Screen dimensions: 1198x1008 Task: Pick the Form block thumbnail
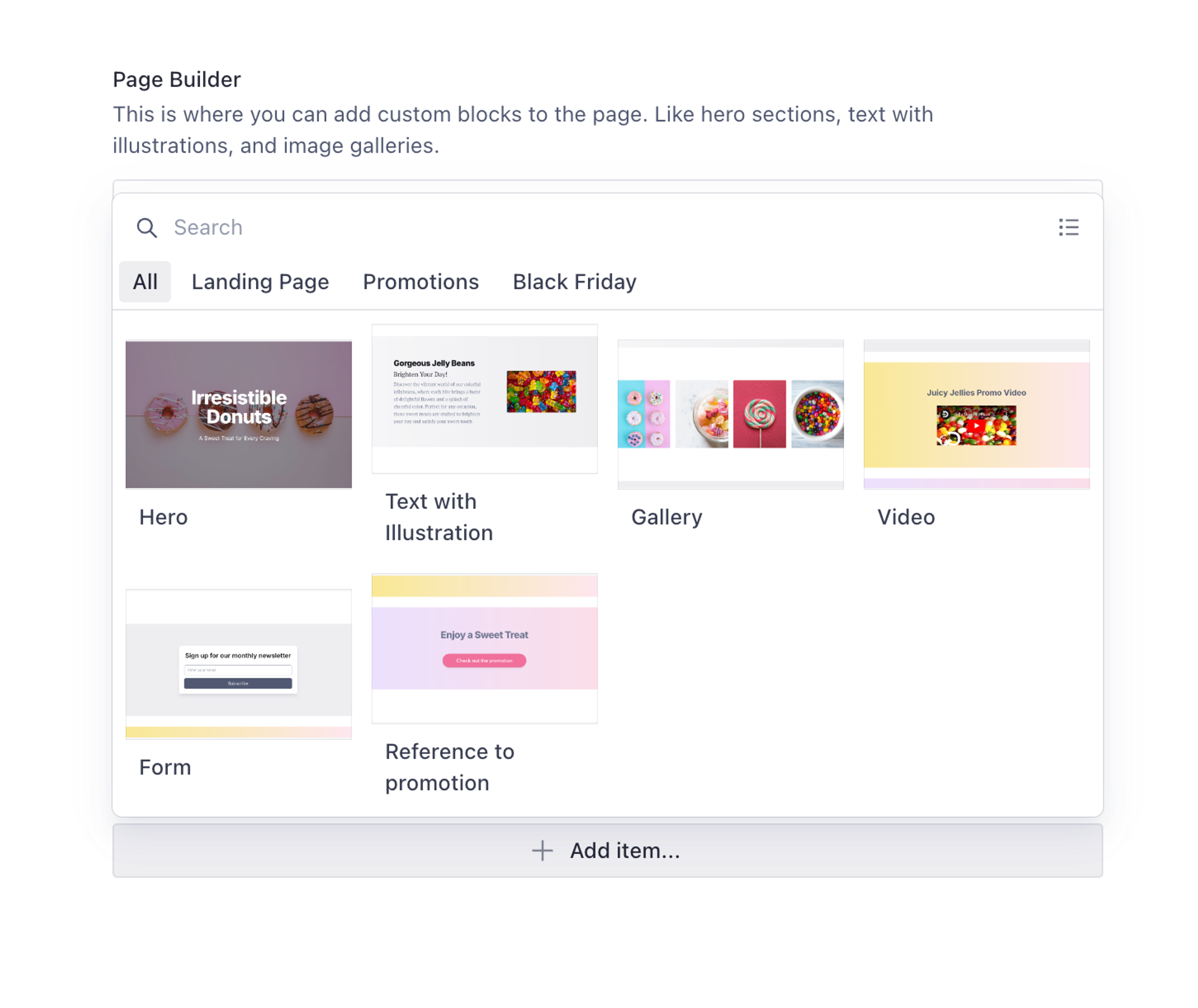click(x=238, y=664)
